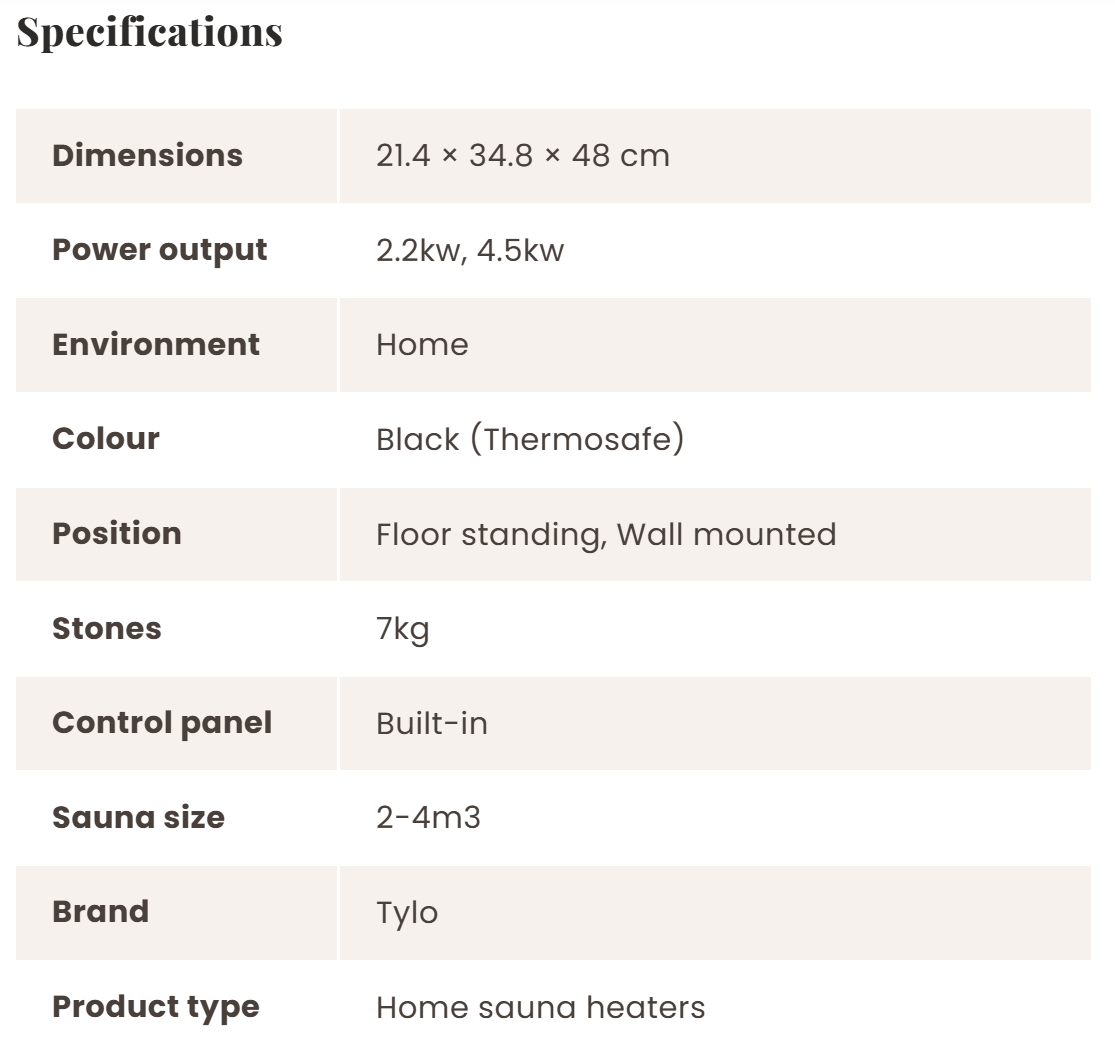Click the Colour row label
Screen dimensions: 1115x1057
105,439
